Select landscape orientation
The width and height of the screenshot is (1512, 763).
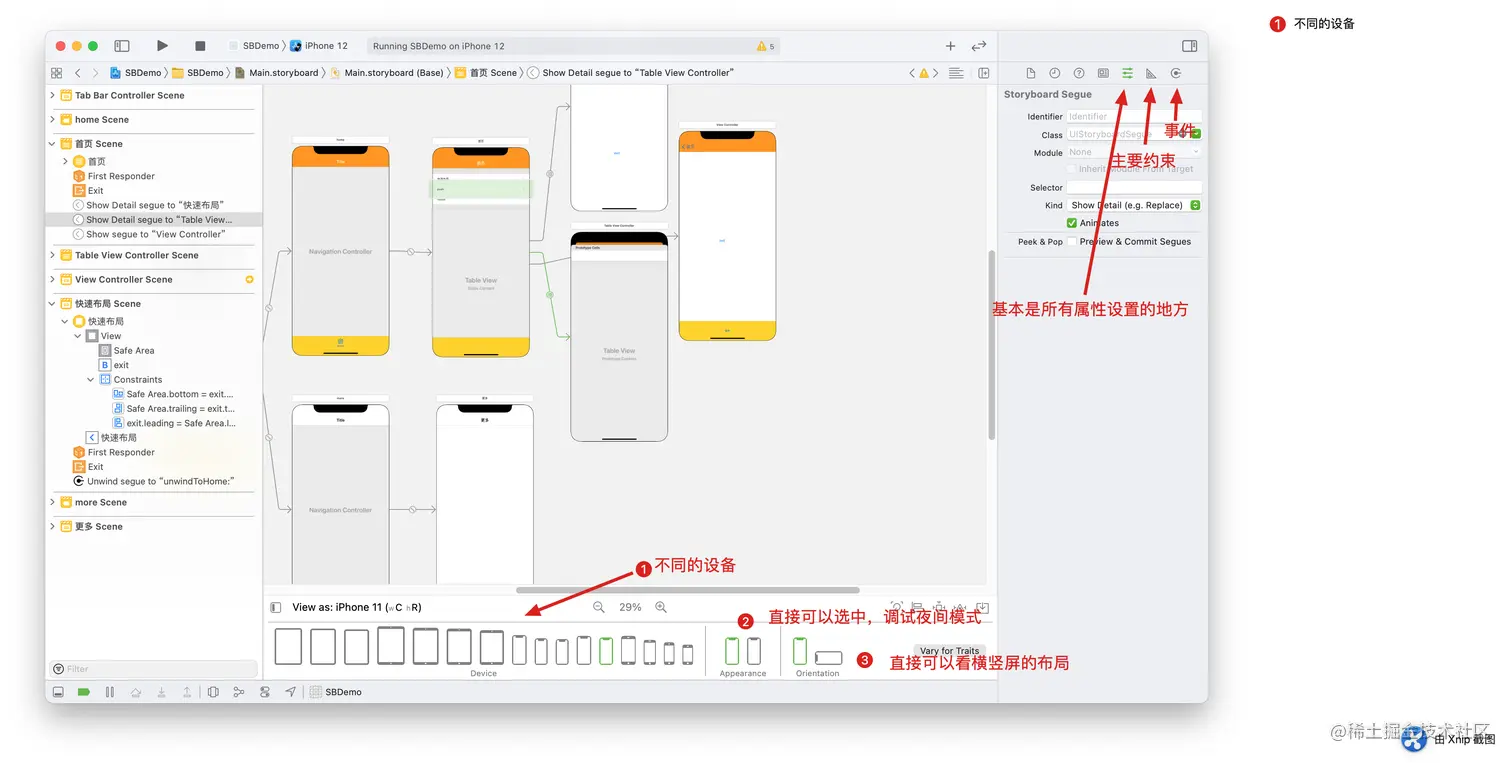(x=829, y=658)
